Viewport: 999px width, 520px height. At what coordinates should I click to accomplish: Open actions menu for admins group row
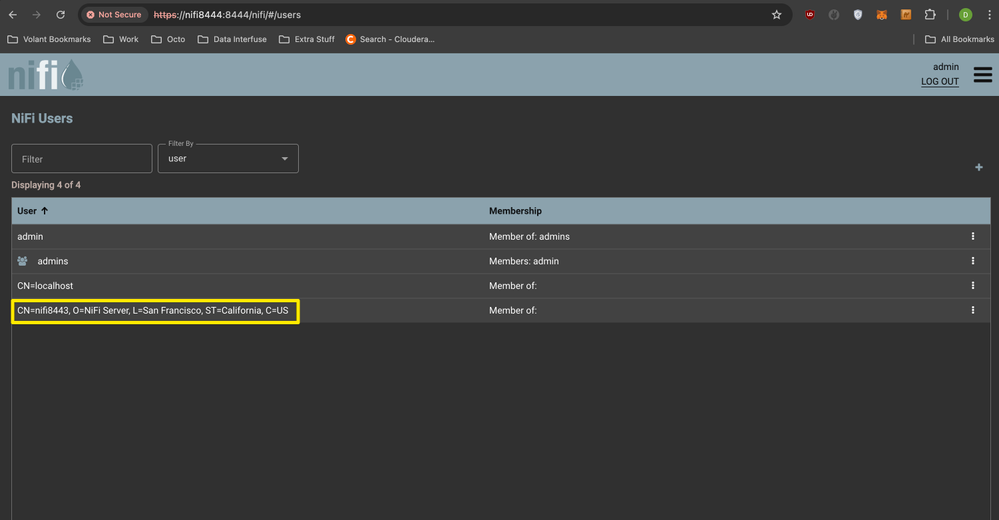pos(972,261)
